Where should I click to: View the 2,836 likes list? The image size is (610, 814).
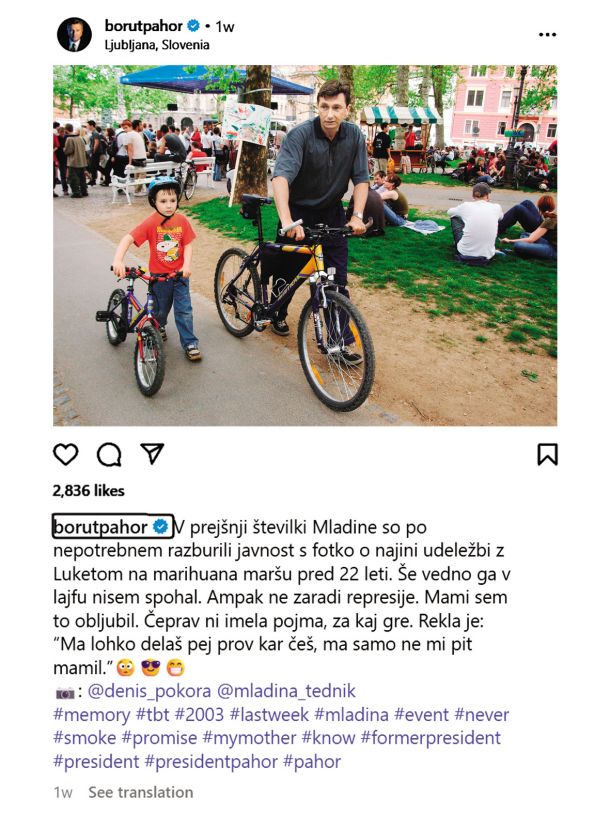(89, 491)
